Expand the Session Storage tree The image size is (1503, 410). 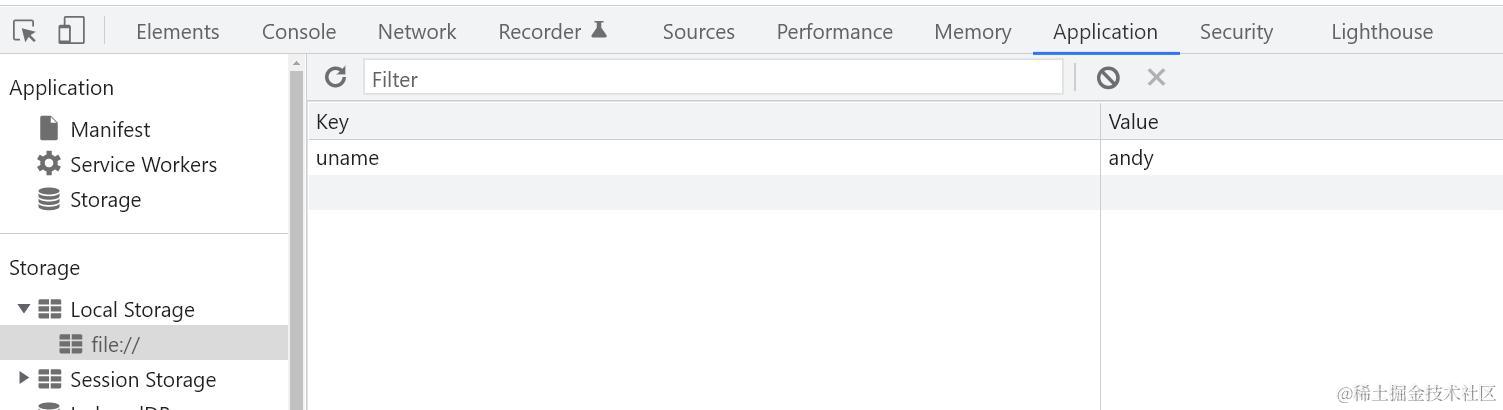click(x=24, y=378)
